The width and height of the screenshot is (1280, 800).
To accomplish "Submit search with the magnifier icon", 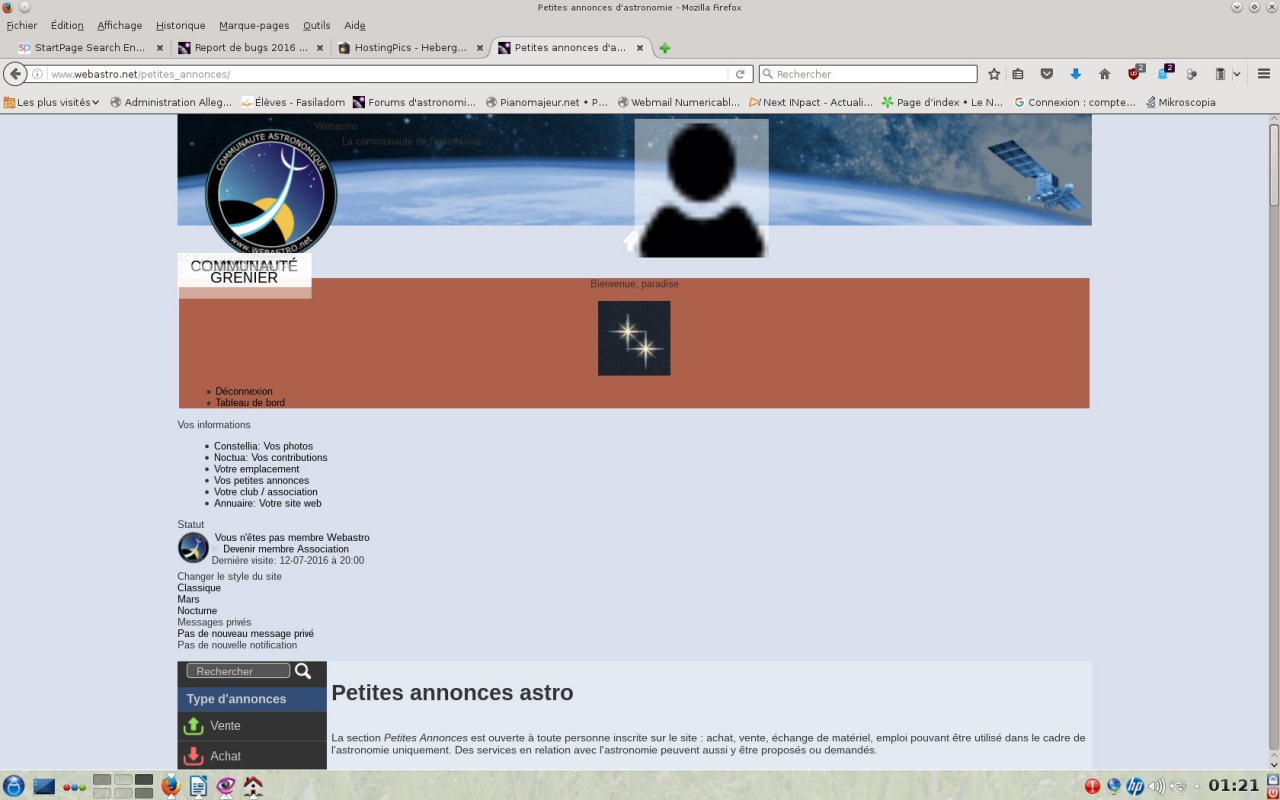I will (x=303, y=671).
